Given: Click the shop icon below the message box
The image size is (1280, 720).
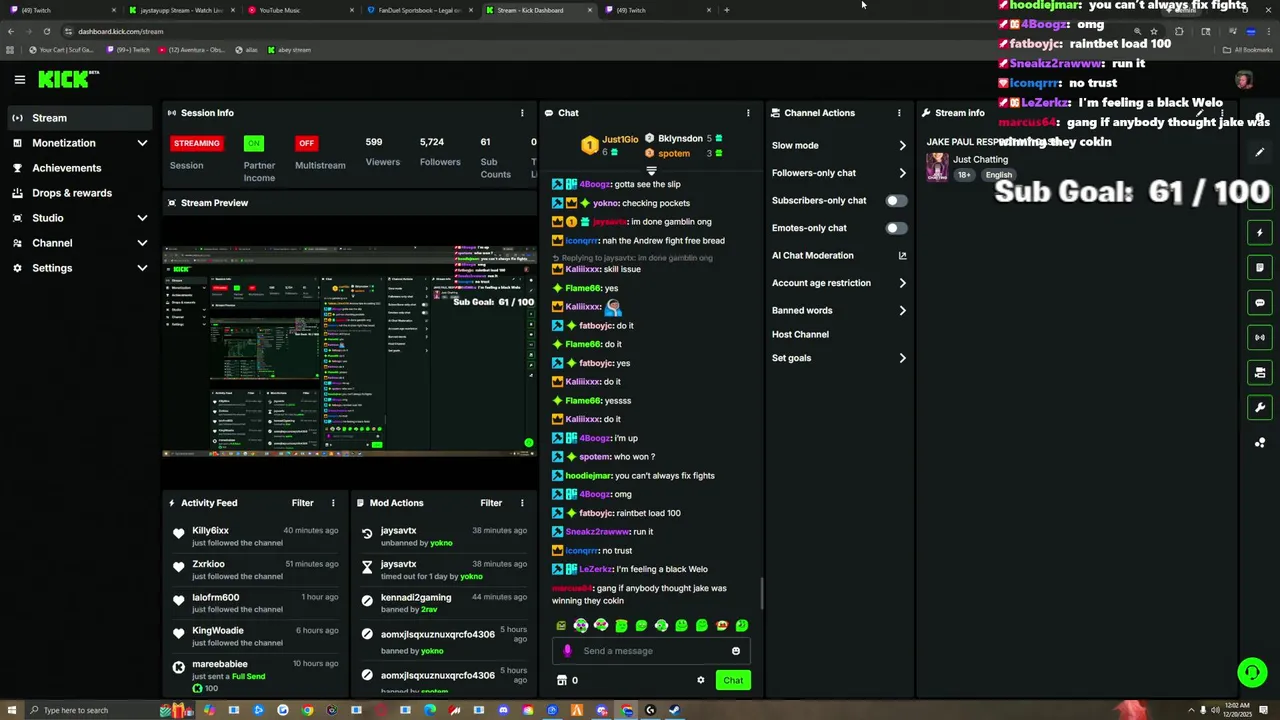Looking at the screenshot, I should click(x=561, y=680).
